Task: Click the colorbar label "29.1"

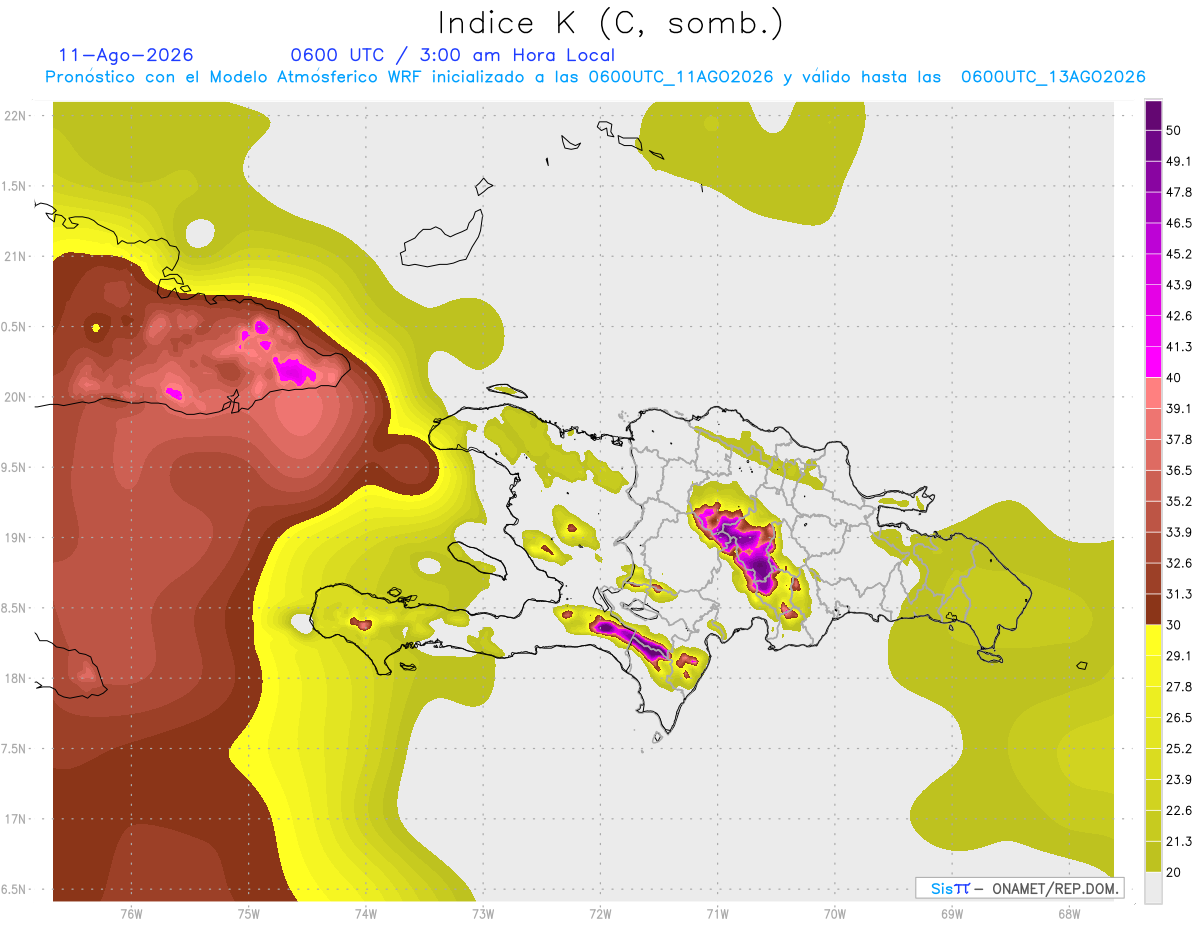Action: 1179,656
